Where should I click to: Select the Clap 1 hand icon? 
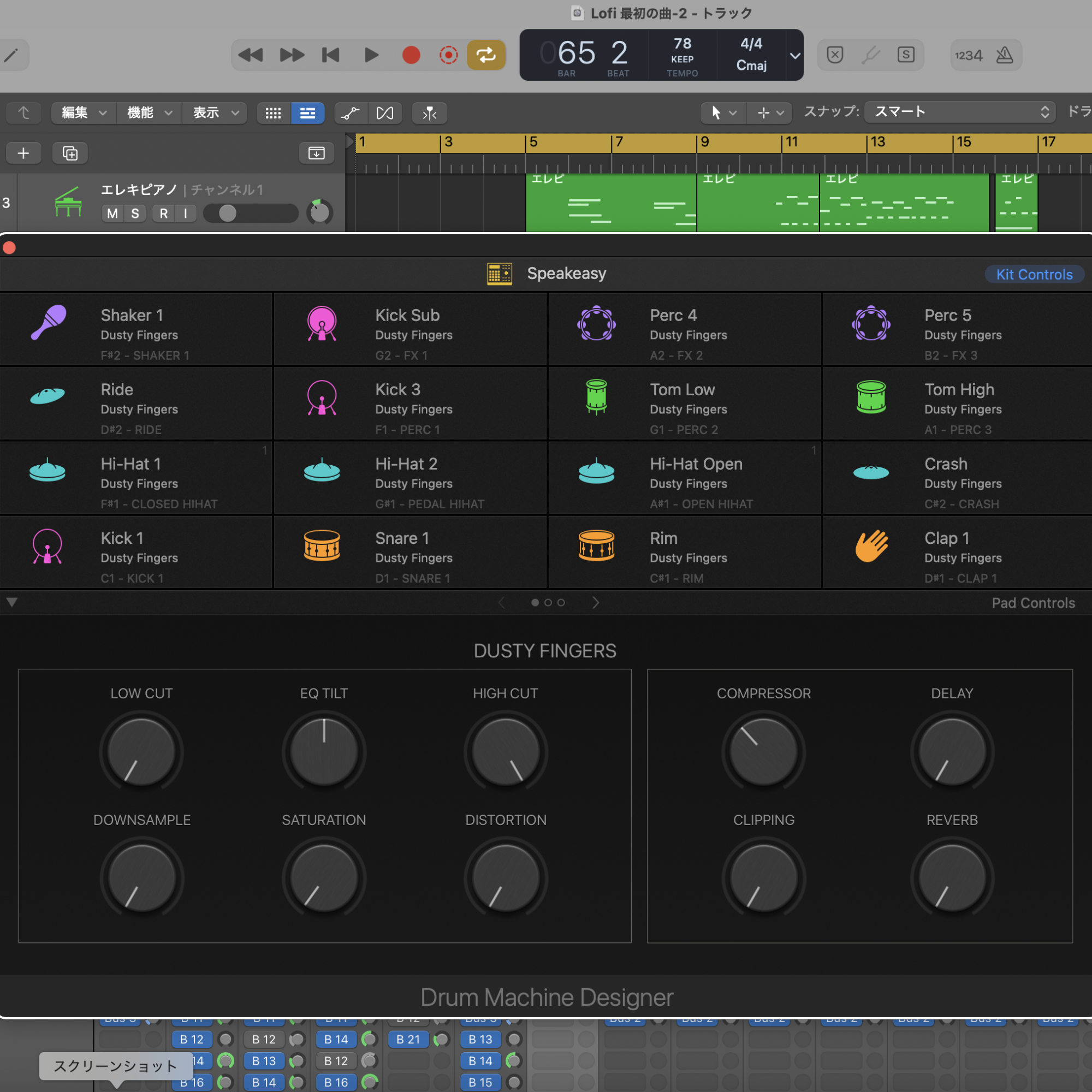click(x=871, y=545)
